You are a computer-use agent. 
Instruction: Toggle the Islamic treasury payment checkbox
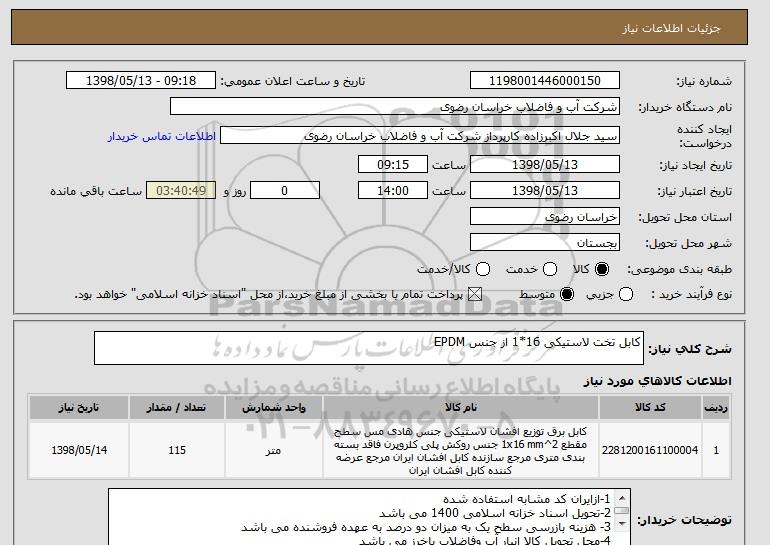point(474,295)
